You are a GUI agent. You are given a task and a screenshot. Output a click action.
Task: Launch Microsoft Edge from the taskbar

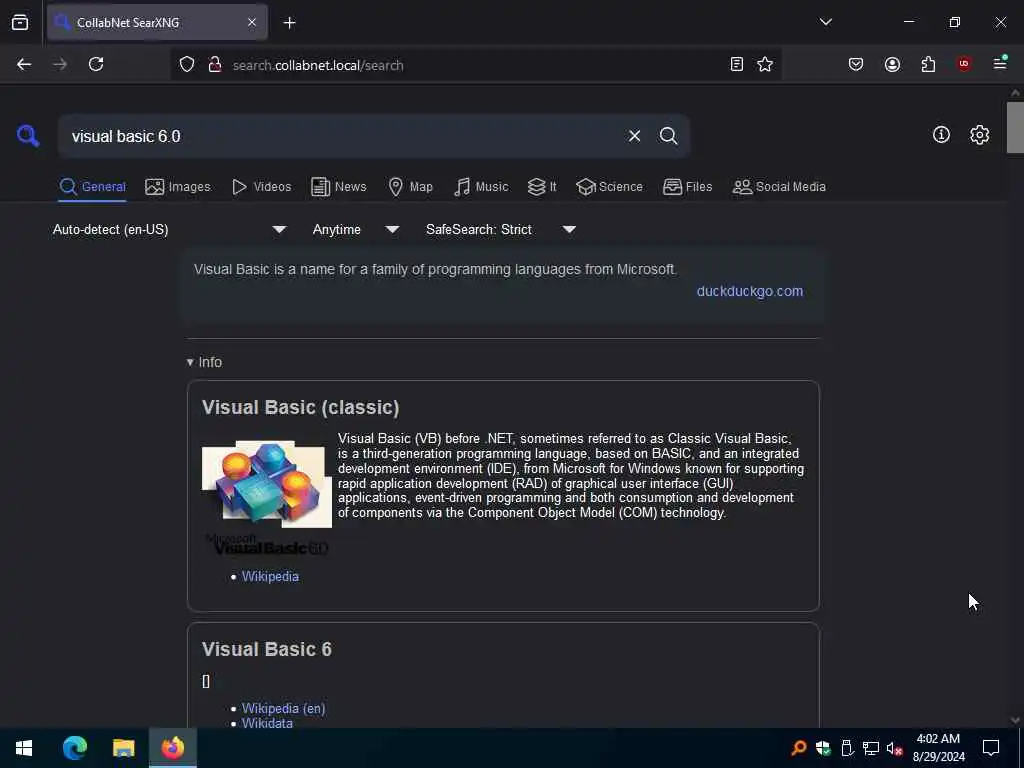pyautogui.click(x=74, y=748)
